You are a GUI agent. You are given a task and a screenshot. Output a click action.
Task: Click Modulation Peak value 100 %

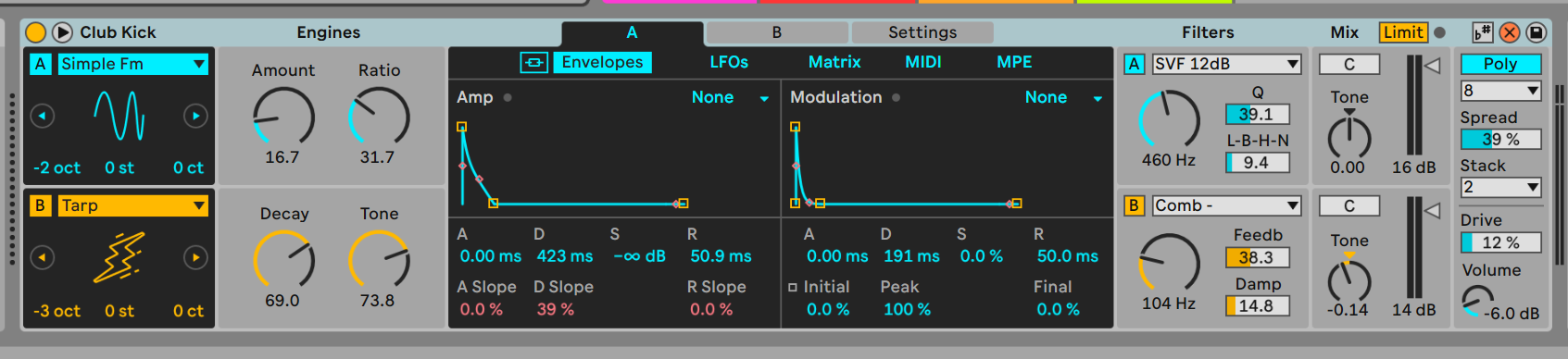point(907,309)
